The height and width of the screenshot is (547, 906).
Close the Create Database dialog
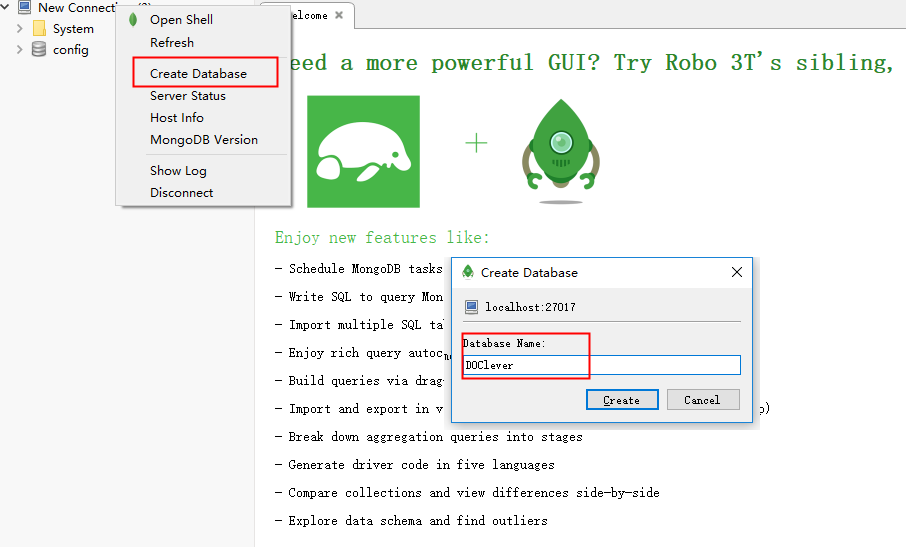pyautogui.click(x=737, y=272)
